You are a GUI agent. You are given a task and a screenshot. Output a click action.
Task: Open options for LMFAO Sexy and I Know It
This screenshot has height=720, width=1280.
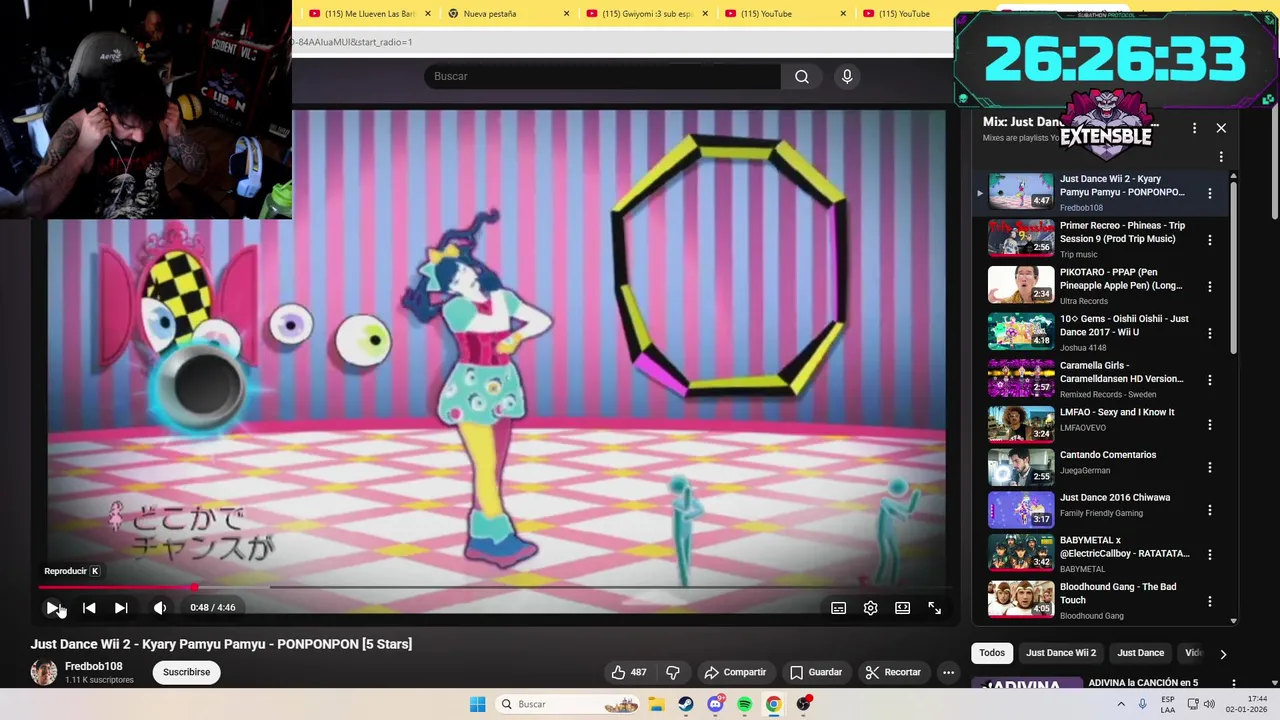pyautogui.click(x=1210, y=425)
